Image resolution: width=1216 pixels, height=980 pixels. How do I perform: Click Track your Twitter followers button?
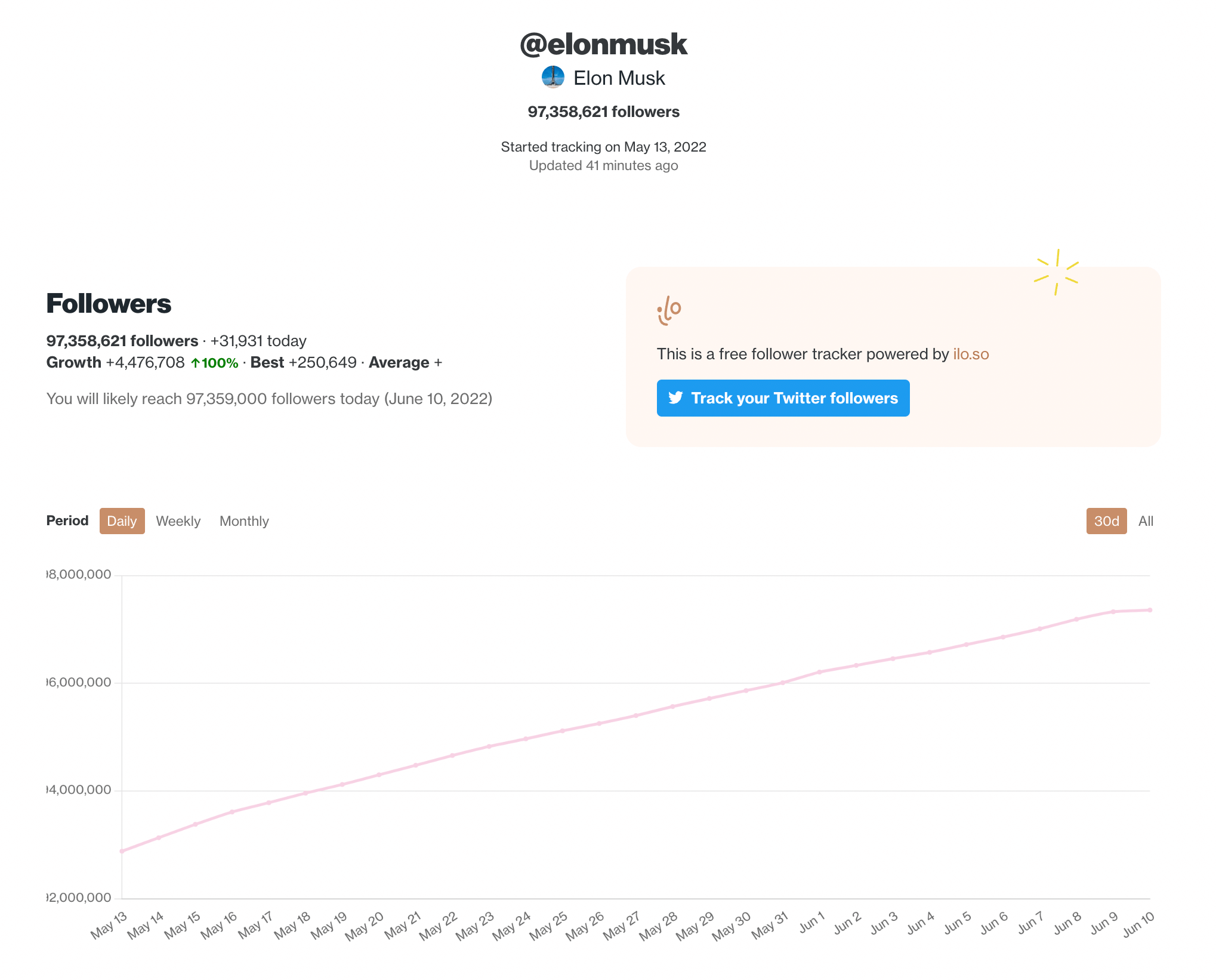point(783,398)
